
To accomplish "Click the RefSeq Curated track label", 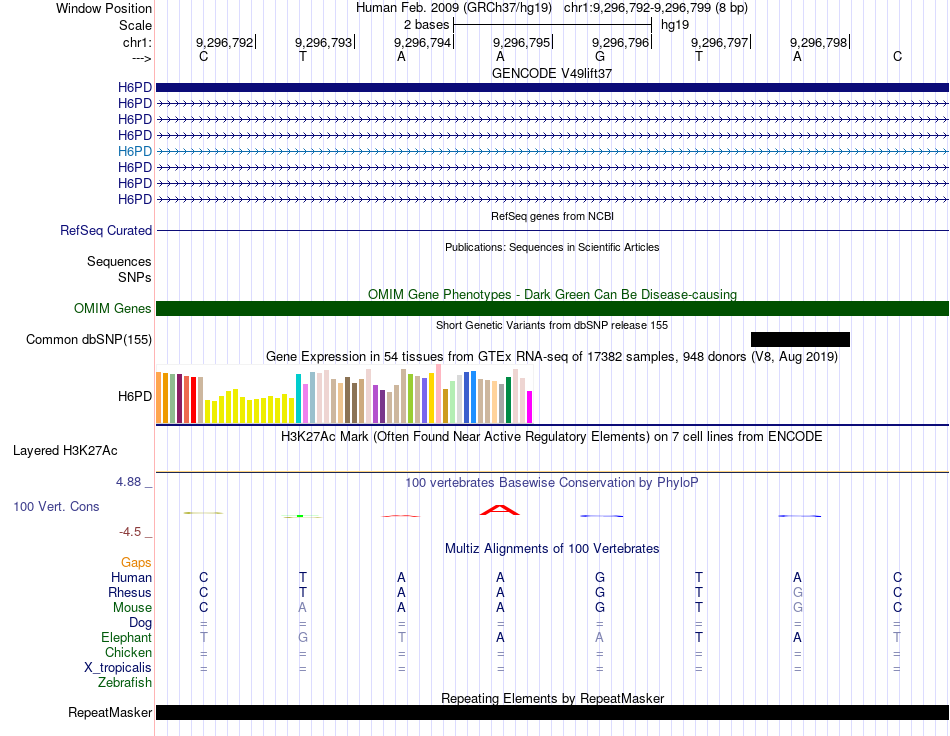I will pyautogui.click(x=106, y=230).
